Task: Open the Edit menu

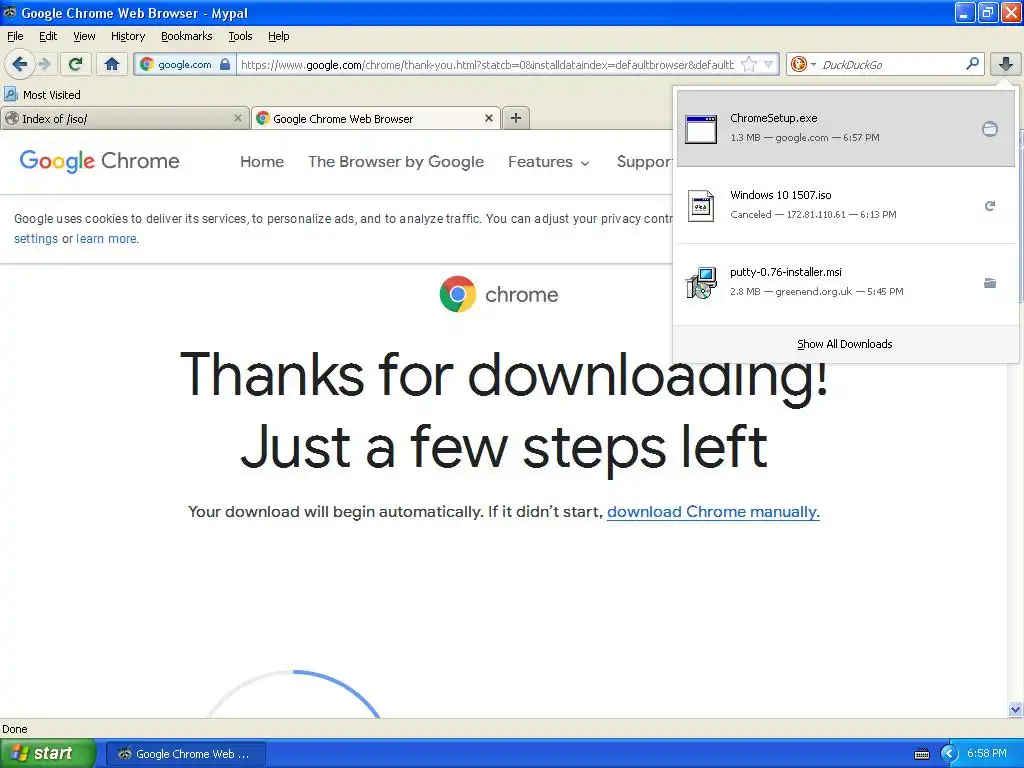Action: (x=48, y=36)
